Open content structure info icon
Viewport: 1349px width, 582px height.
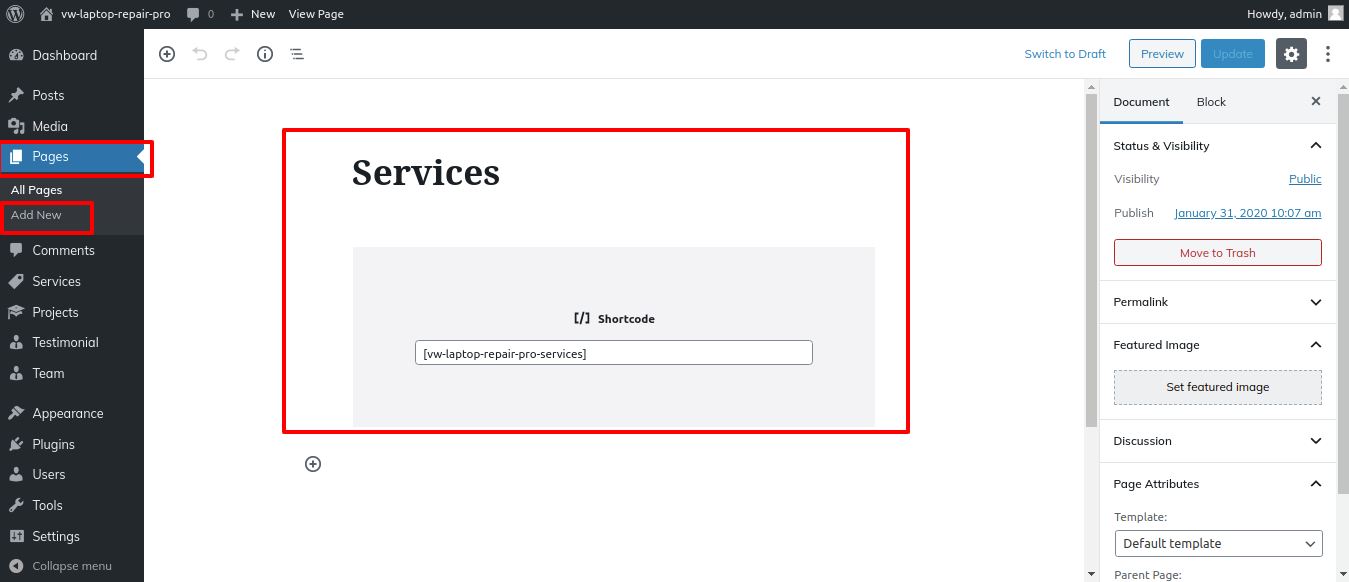point(265,54)
